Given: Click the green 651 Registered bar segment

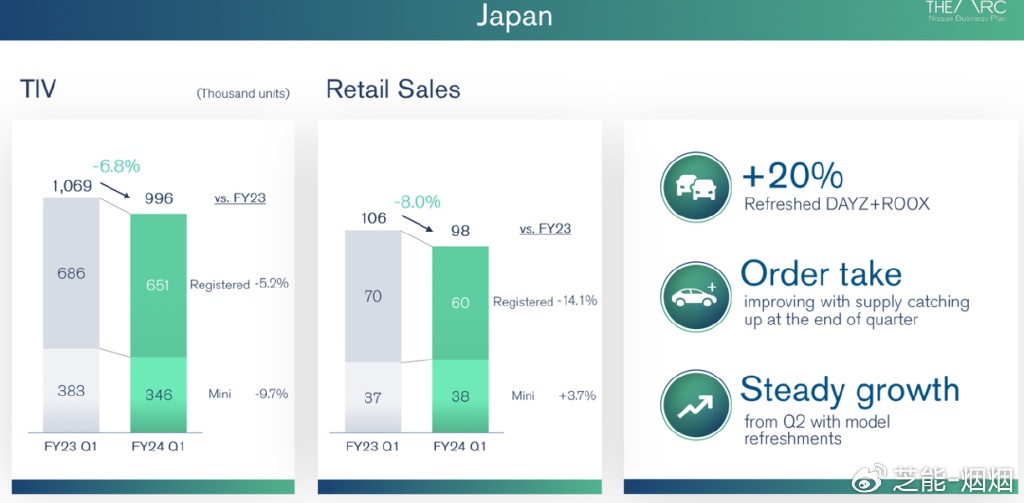Looking at the screenshot, I should pos(158,284).
